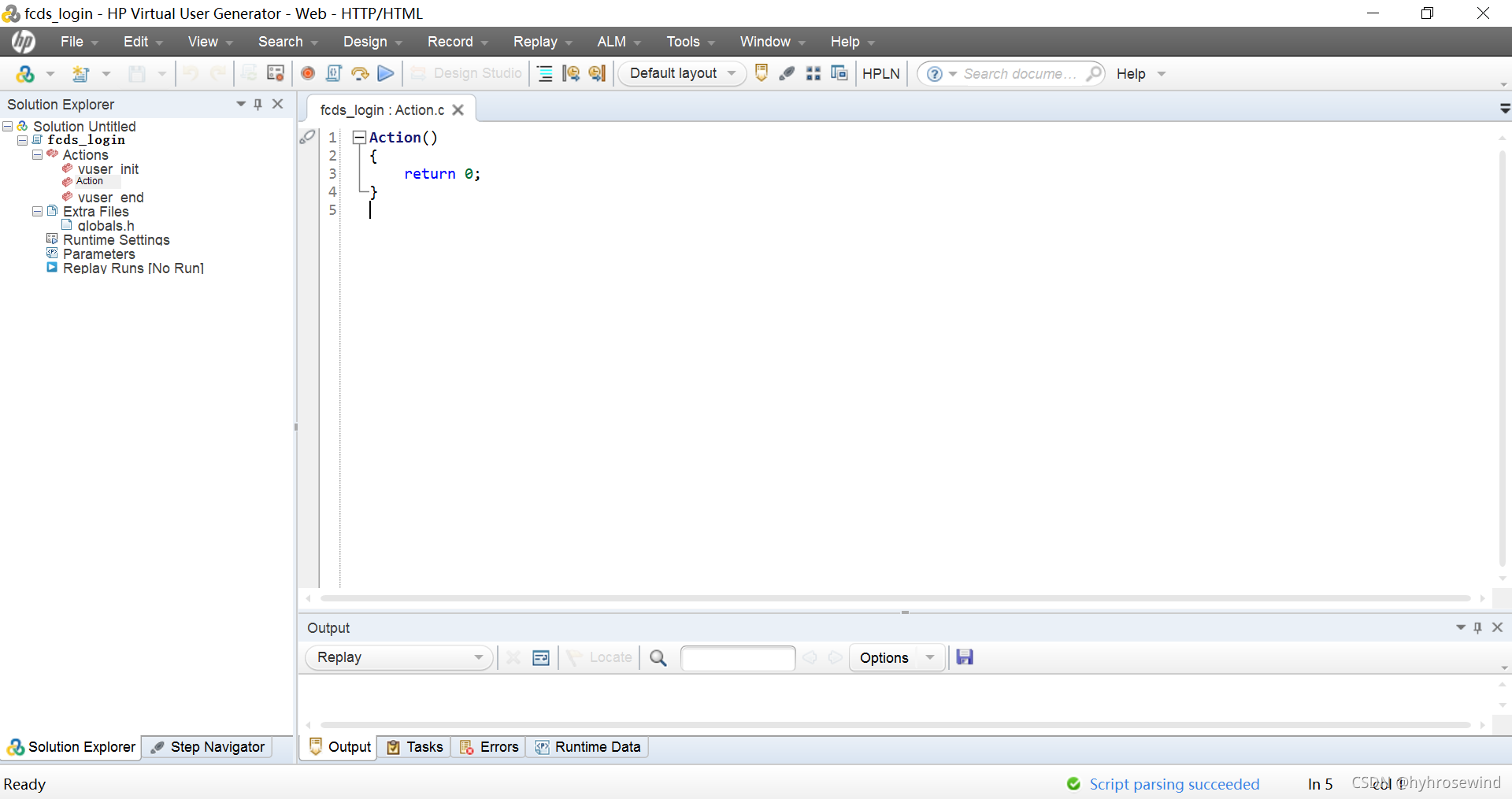The width and height of the screenshot is (1512, 799).
Task: Pin the Solution Explorer panel
Action: tap(258, 104)
